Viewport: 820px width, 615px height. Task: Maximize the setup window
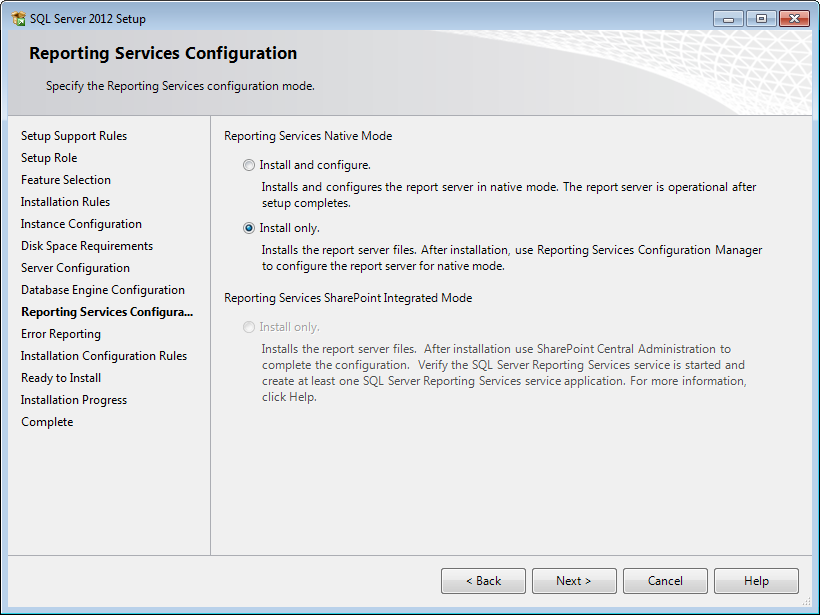click(761, 19)
